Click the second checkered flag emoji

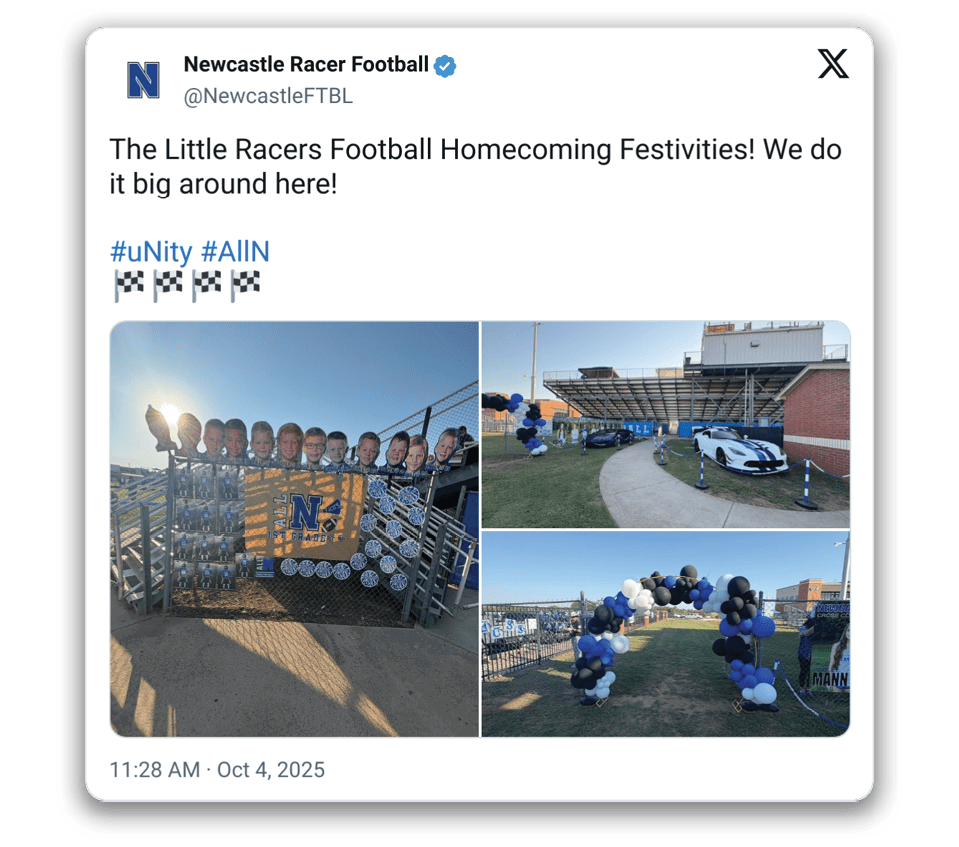coord(168,286)
